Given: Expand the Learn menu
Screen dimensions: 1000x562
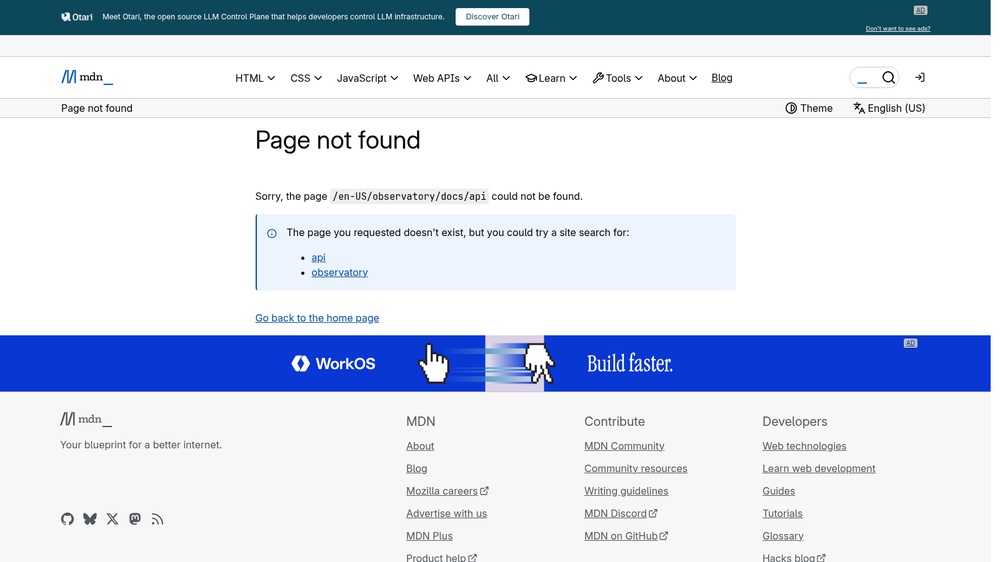Looking at the screenshot, I should (551, 78).
